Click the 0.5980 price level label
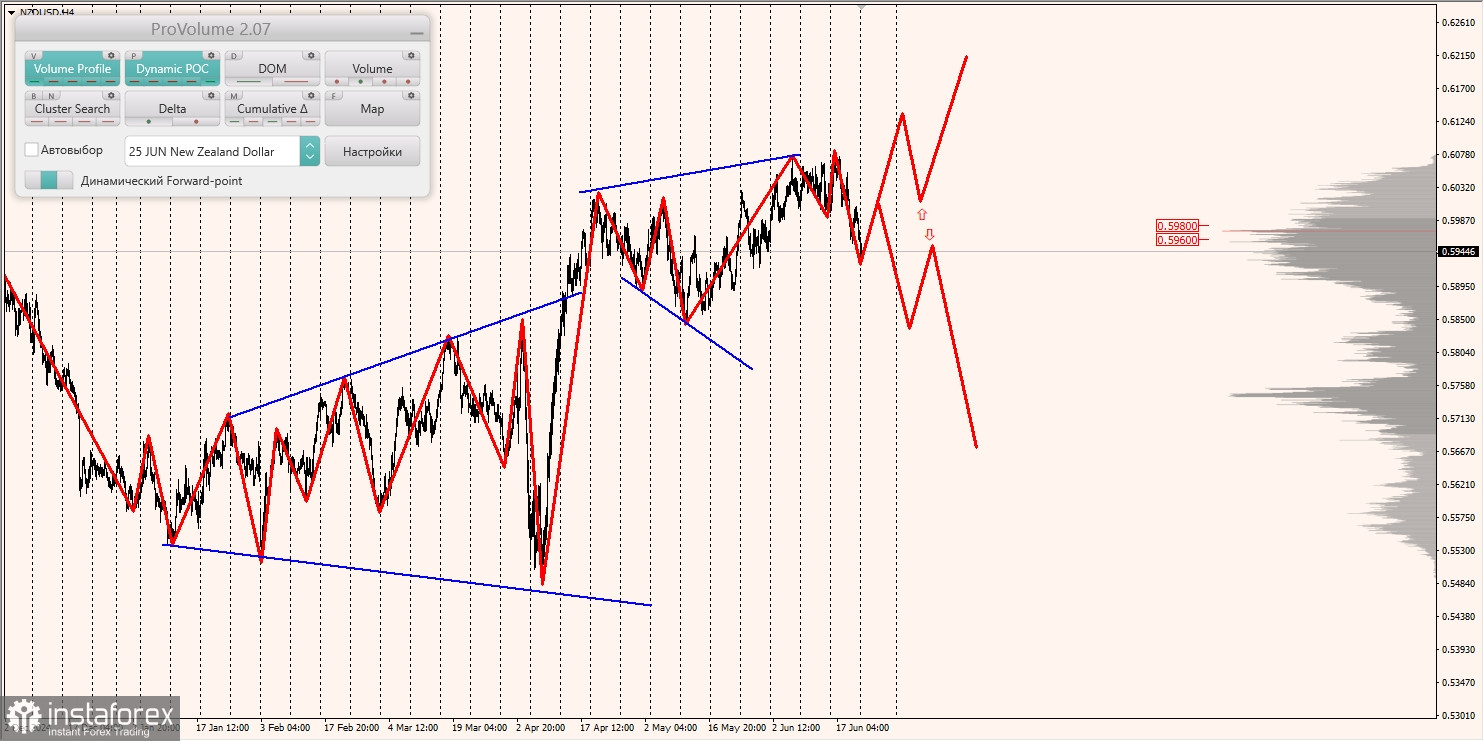The height and width of the screenshot is (741, 1484). [x=1178, y=226]
